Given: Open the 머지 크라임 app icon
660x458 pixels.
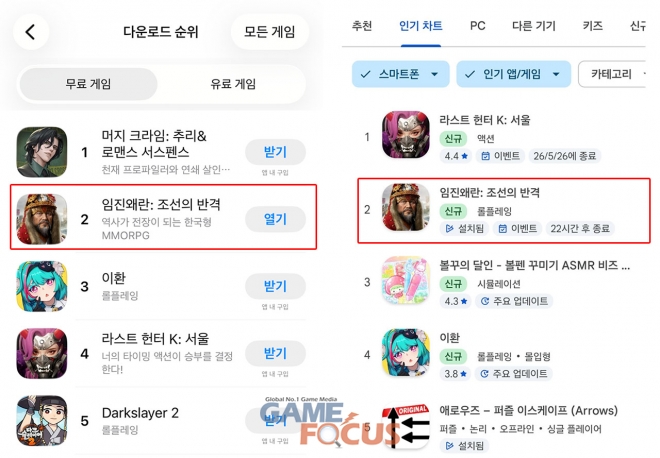Looking at the screenshot, I should point(42,152).
